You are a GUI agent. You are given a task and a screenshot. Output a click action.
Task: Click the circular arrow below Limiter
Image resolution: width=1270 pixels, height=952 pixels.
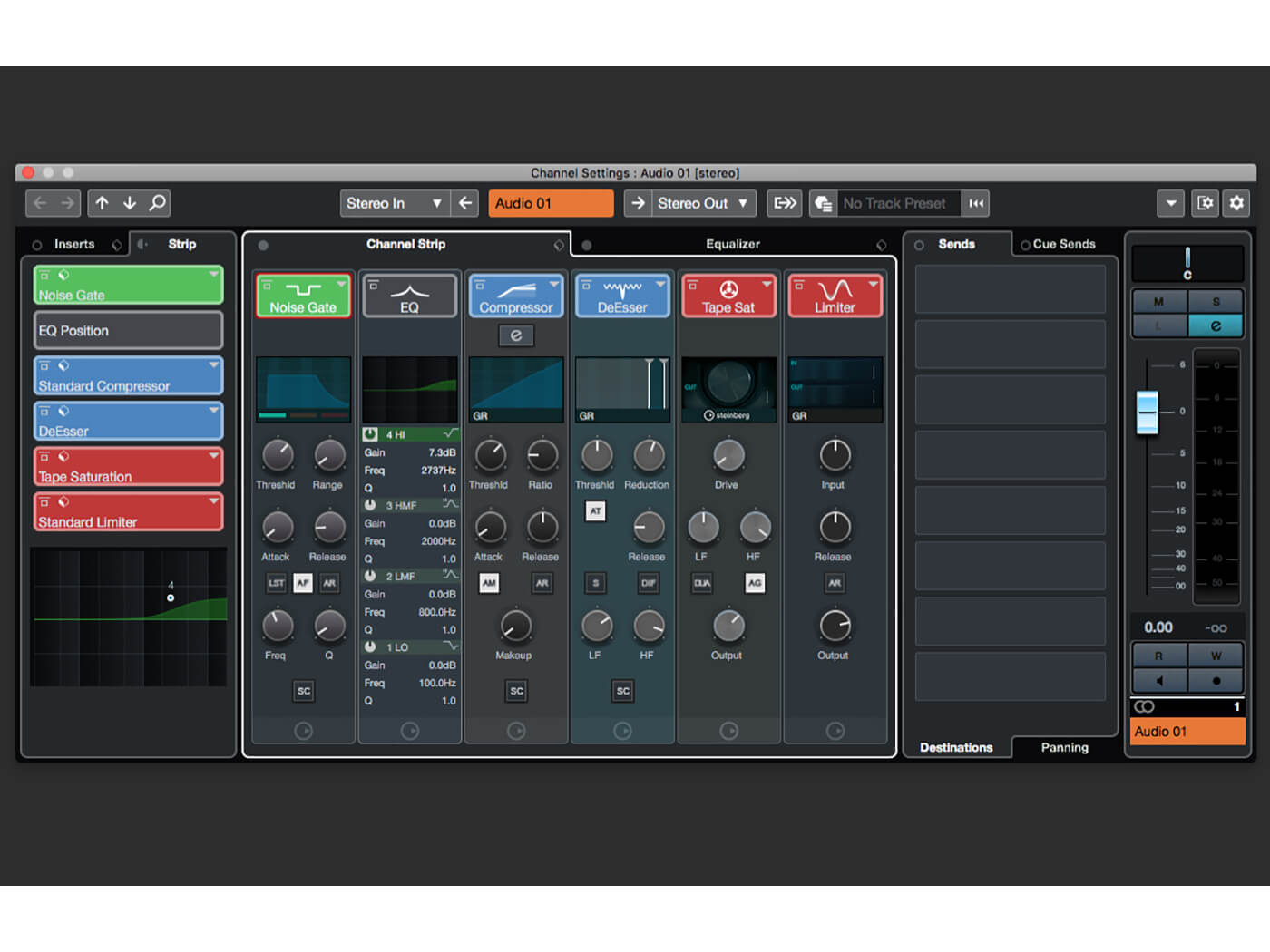pos(835,730)
